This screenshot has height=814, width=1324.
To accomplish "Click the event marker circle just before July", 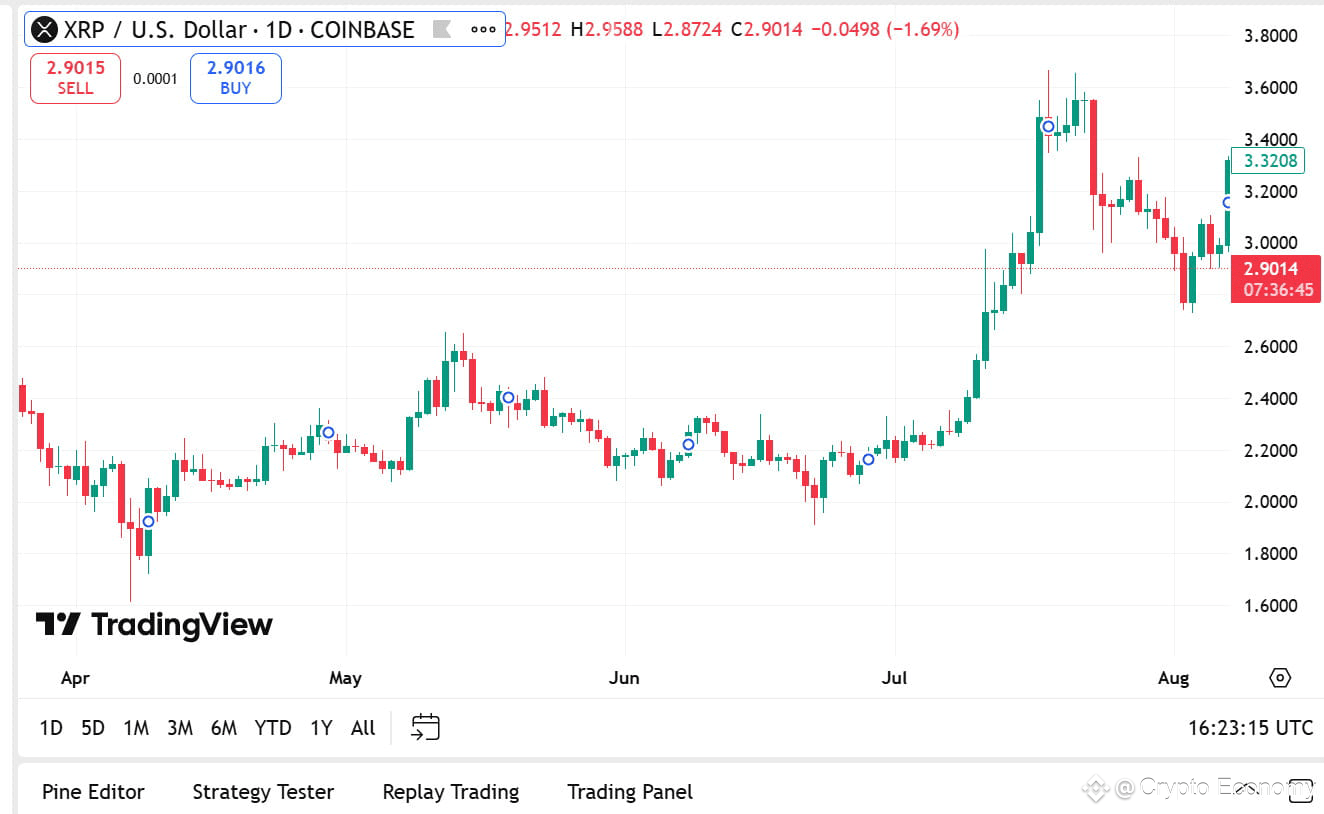I will (x=868, y=459).
